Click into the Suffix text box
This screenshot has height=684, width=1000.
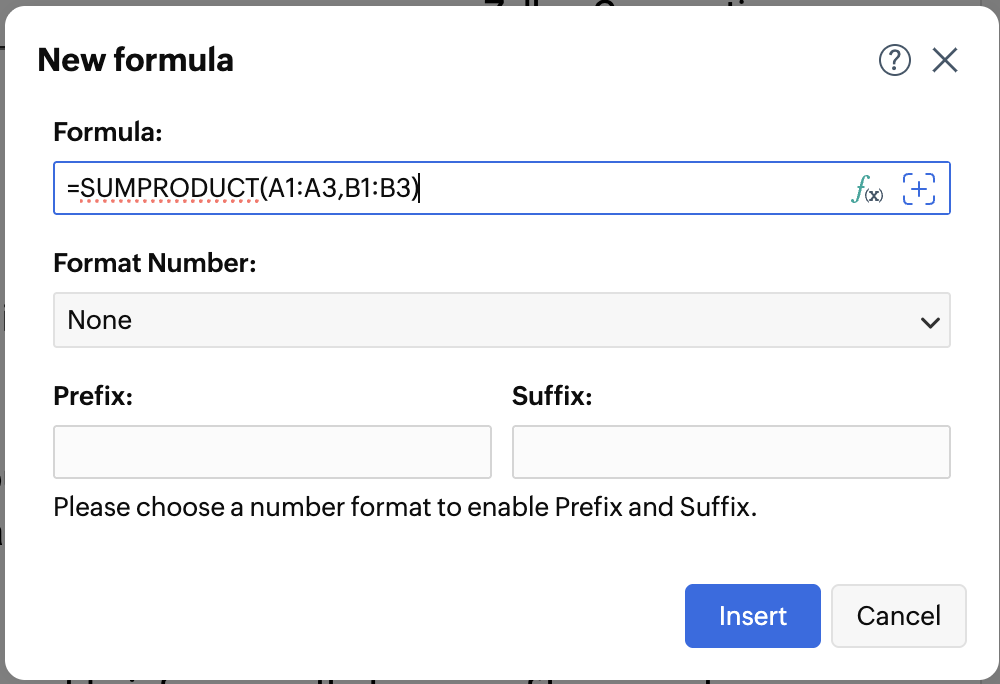click(x=731, y=452)
